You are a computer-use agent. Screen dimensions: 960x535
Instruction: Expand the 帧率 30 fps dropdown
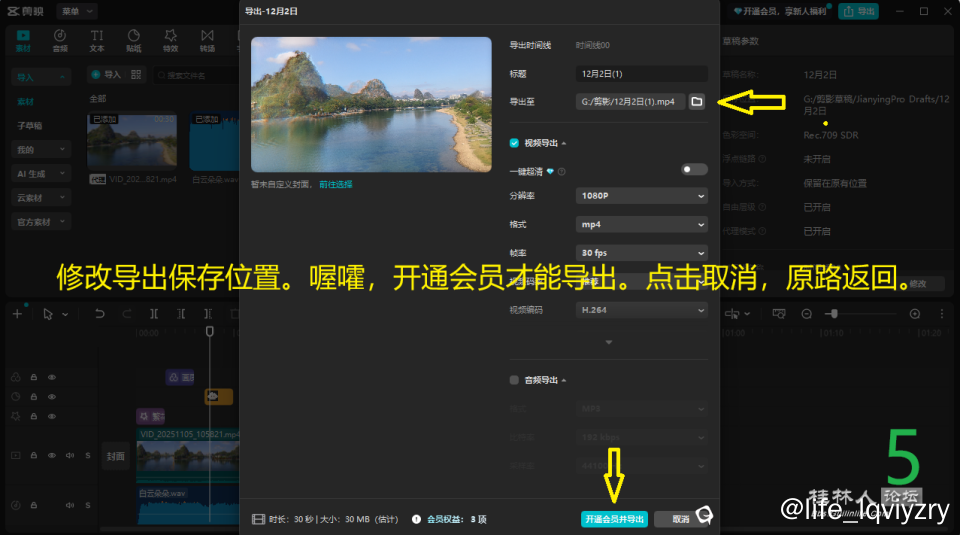(641, 253)
